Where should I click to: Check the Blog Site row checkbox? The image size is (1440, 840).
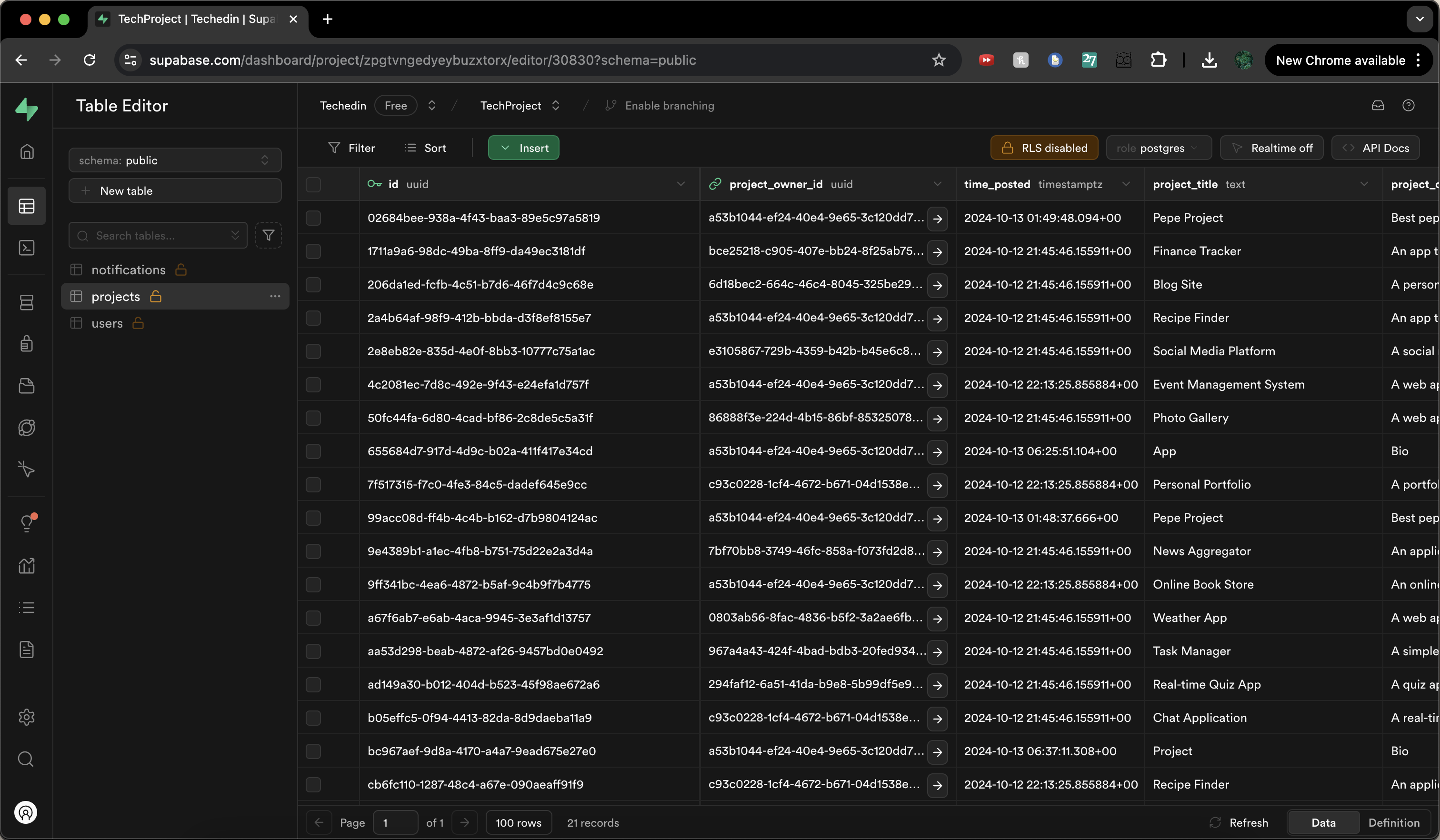(313, 285)
